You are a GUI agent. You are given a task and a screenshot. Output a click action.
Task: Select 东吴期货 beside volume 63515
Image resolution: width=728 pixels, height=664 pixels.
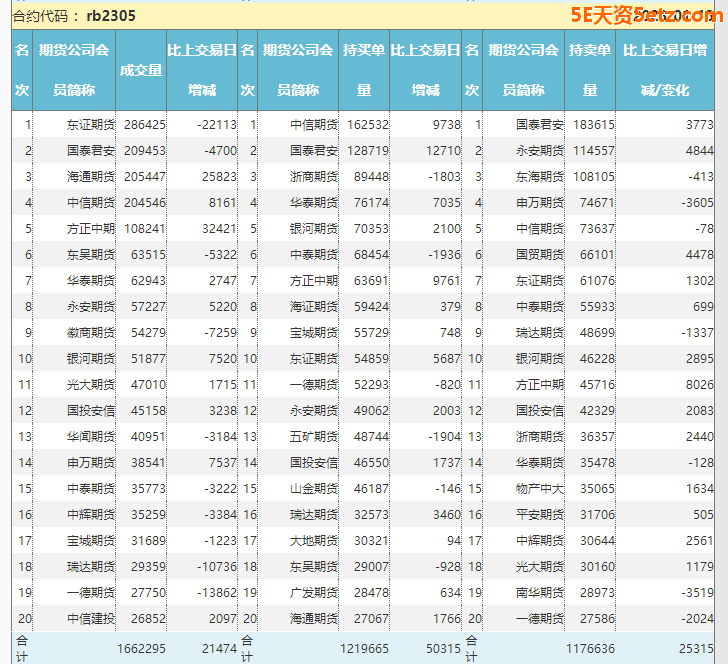coord(91,255)
